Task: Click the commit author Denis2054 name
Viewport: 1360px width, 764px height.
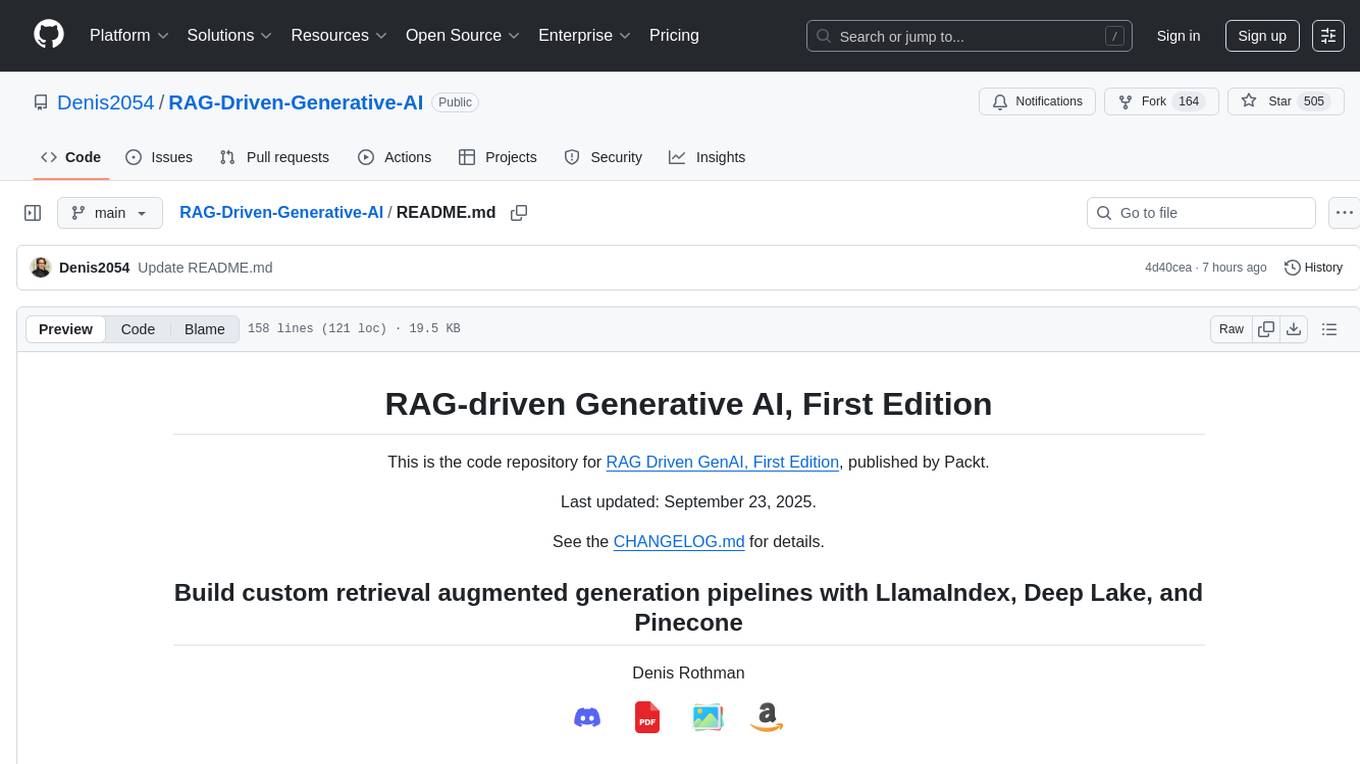Action: point(94,267)
